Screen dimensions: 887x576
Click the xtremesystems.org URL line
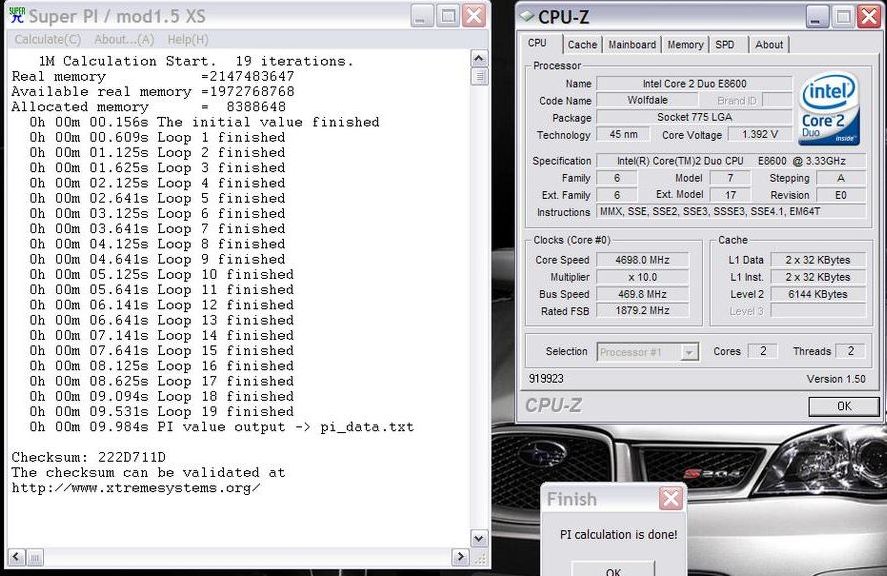click(x=136, y=488)
